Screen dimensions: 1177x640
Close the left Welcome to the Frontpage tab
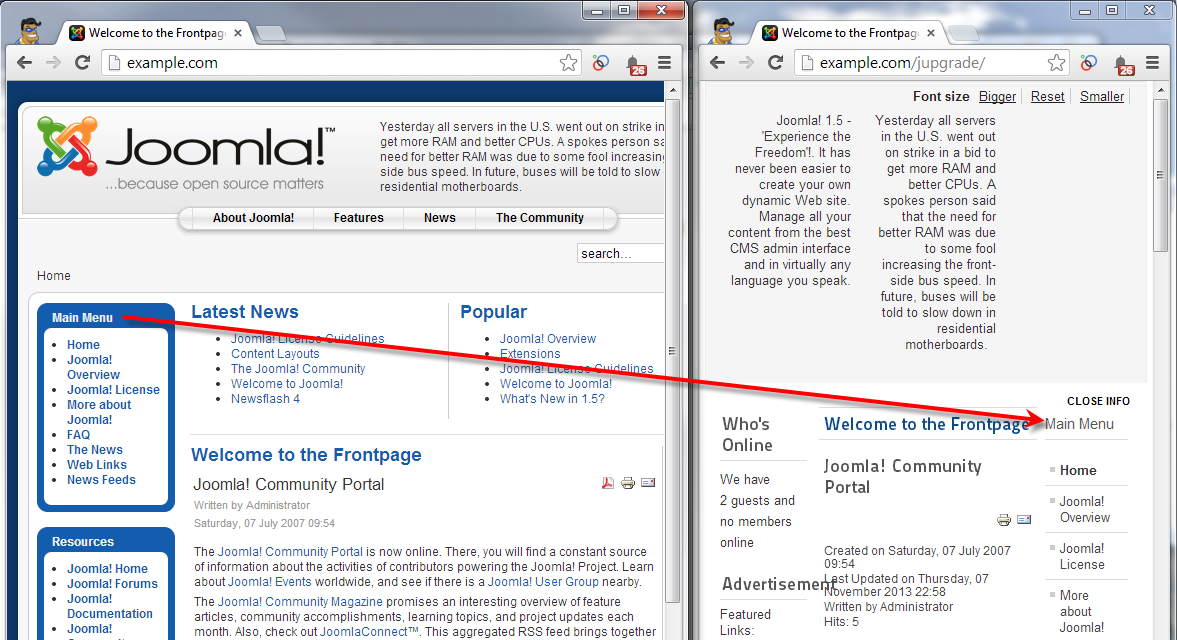coord(238,33)
